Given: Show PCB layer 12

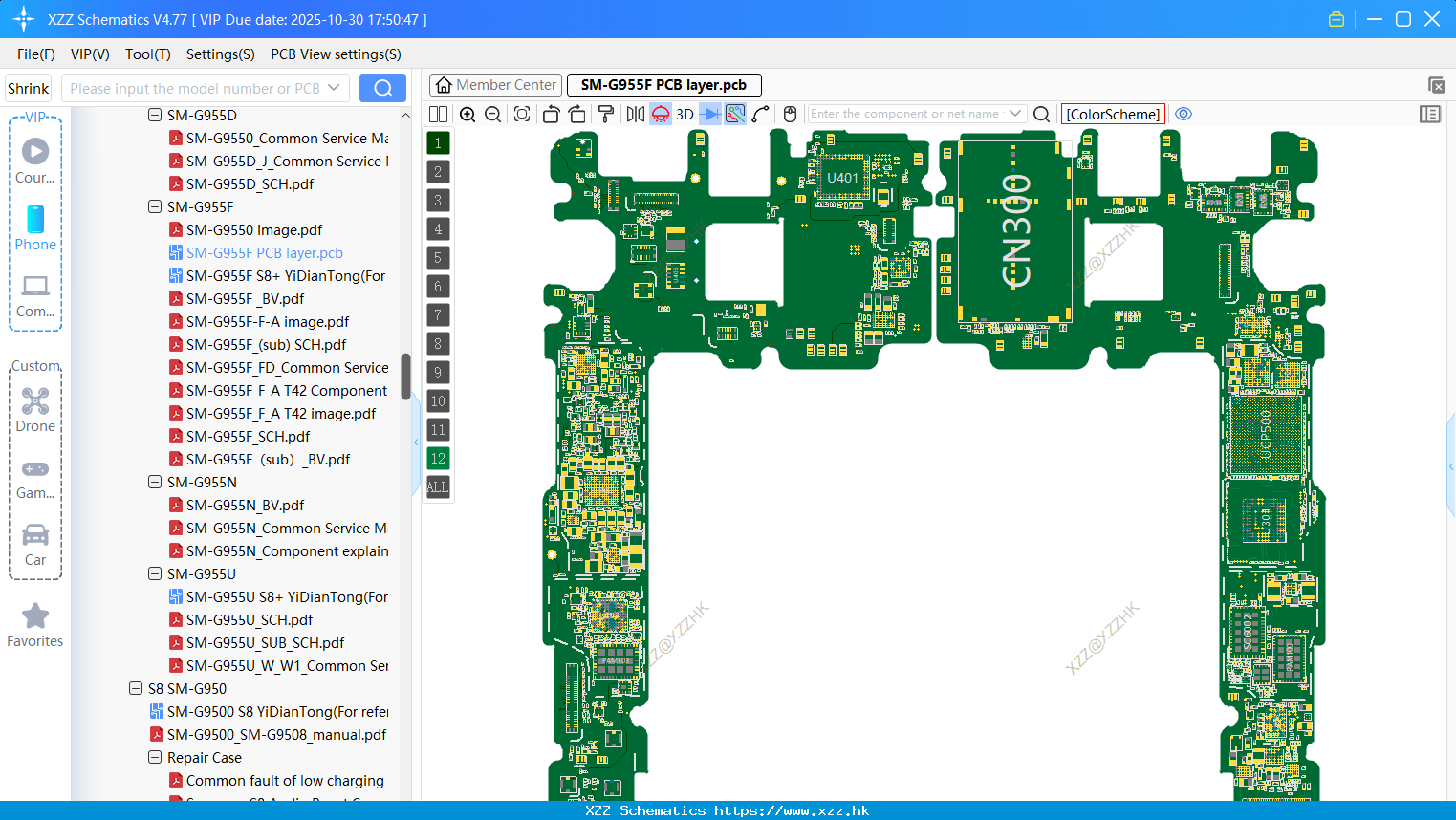Looking at the screenshot, I should 438,459.
